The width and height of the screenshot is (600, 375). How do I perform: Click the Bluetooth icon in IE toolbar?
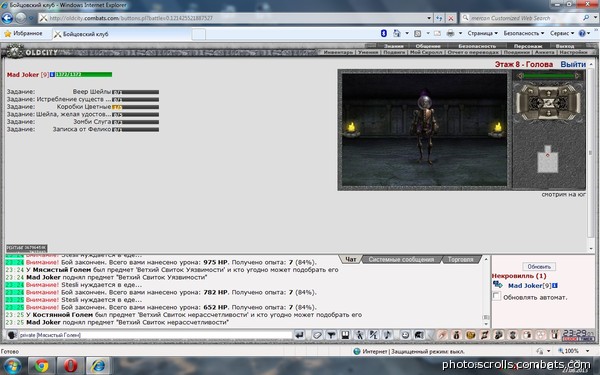tap(384, 33)
